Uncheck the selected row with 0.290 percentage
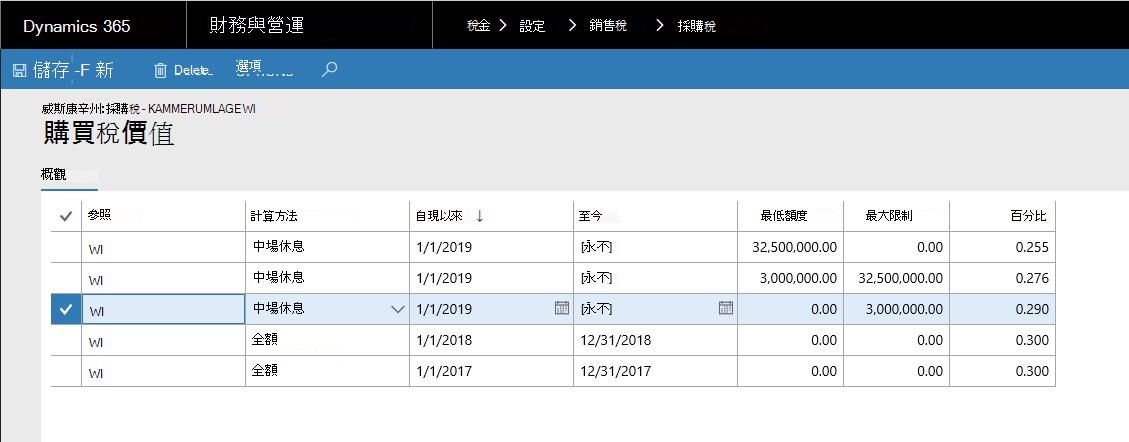The height and width of the screenshot is (442, 1129). pos(66,309)
